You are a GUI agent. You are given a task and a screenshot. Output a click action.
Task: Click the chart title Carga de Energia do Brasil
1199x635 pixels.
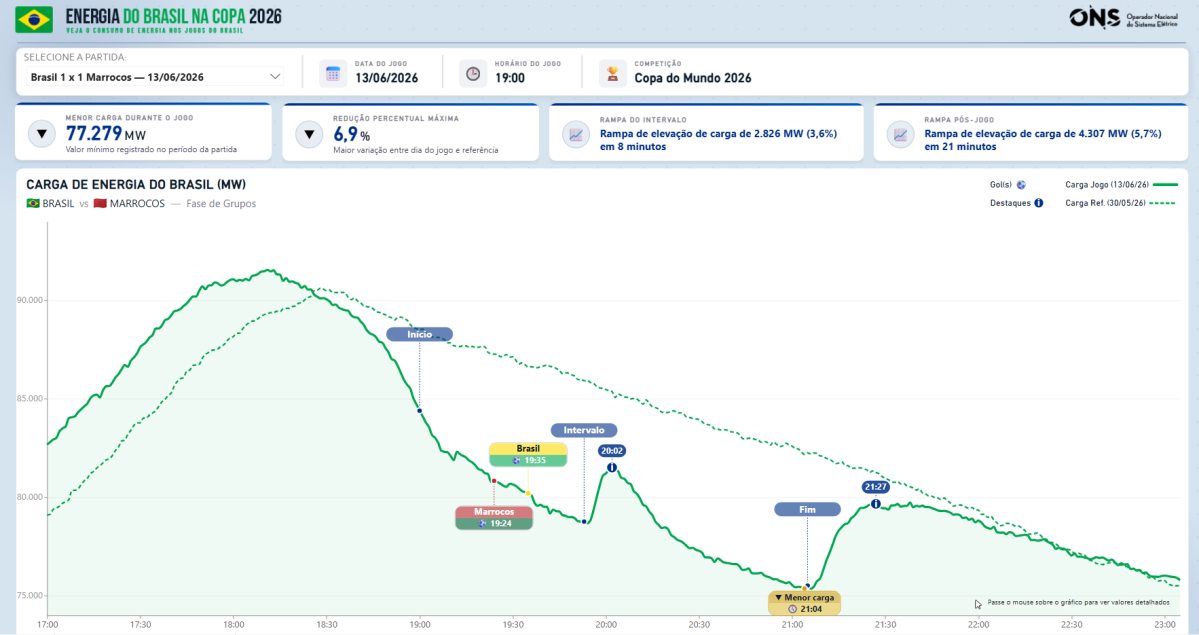136,184
